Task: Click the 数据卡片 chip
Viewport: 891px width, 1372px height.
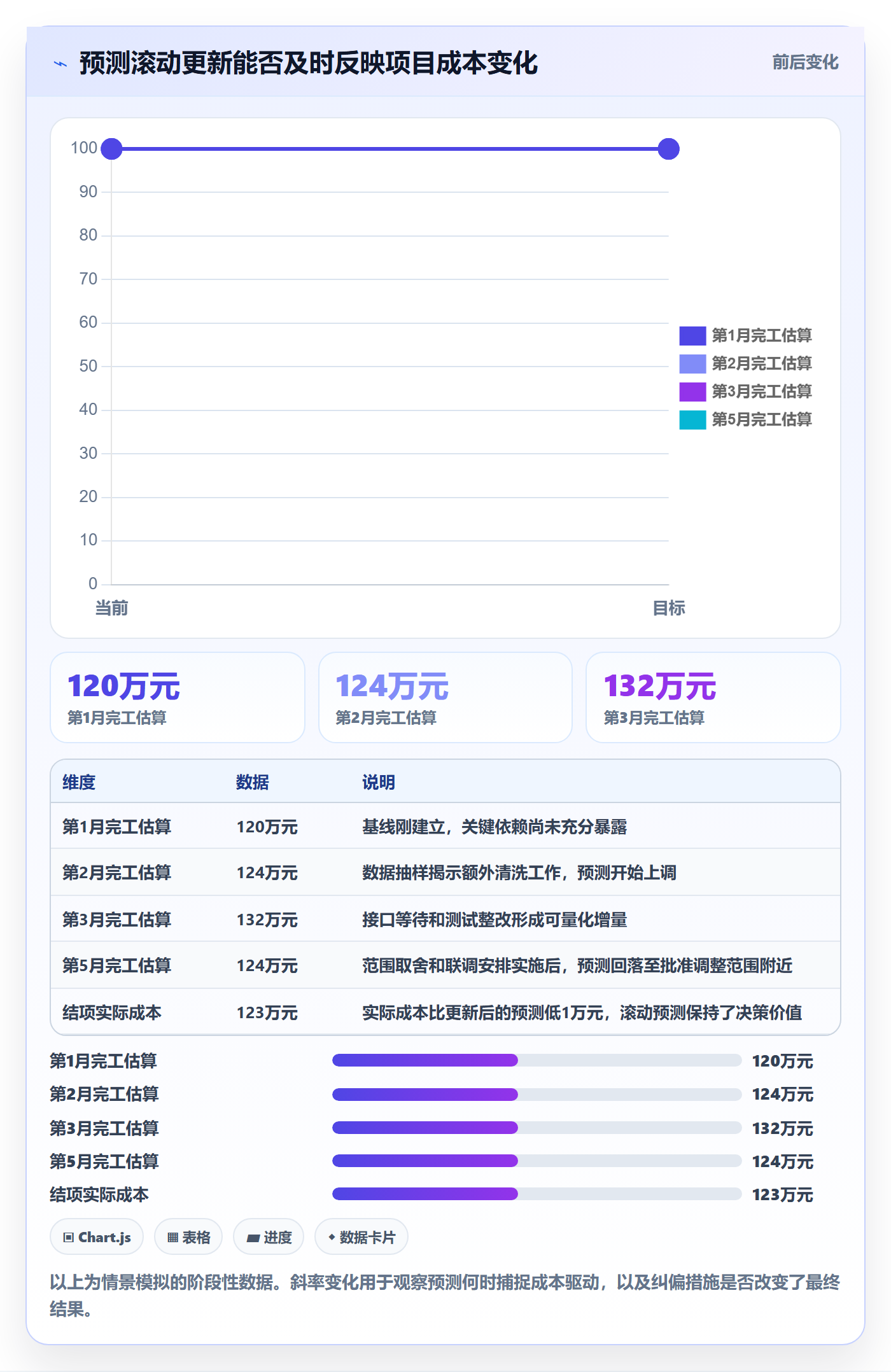Action: point(361,1237)
